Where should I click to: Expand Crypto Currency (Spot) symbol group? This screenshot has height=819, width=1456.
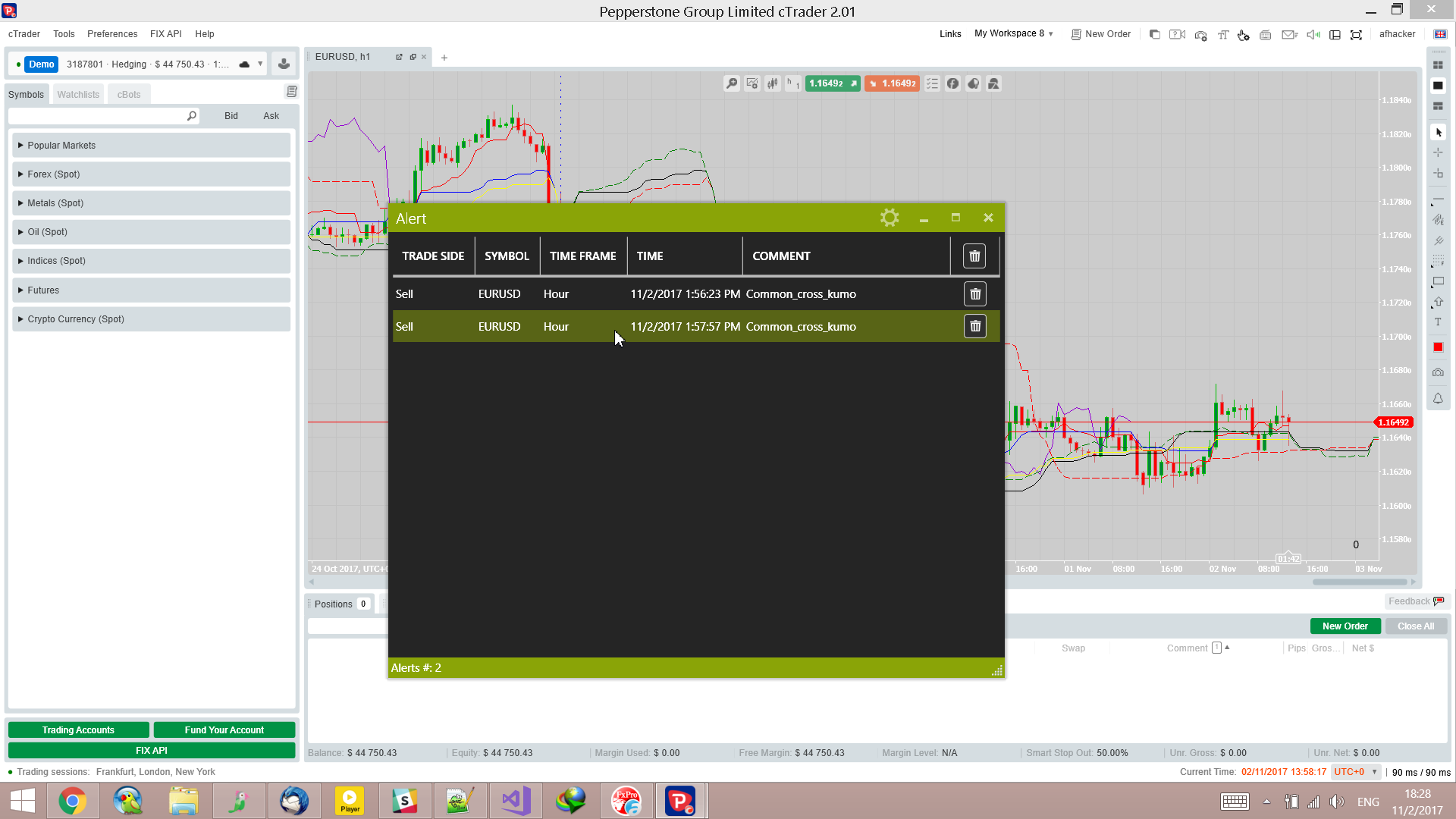[151, 319]
